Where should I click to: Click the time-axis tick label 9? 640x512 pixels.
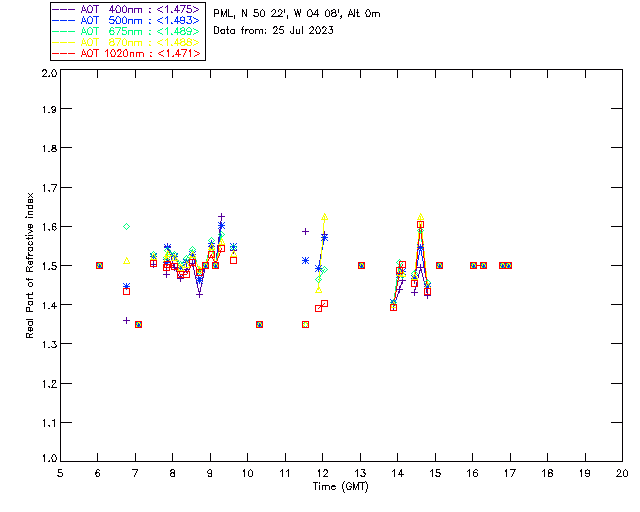click(210, 473)
